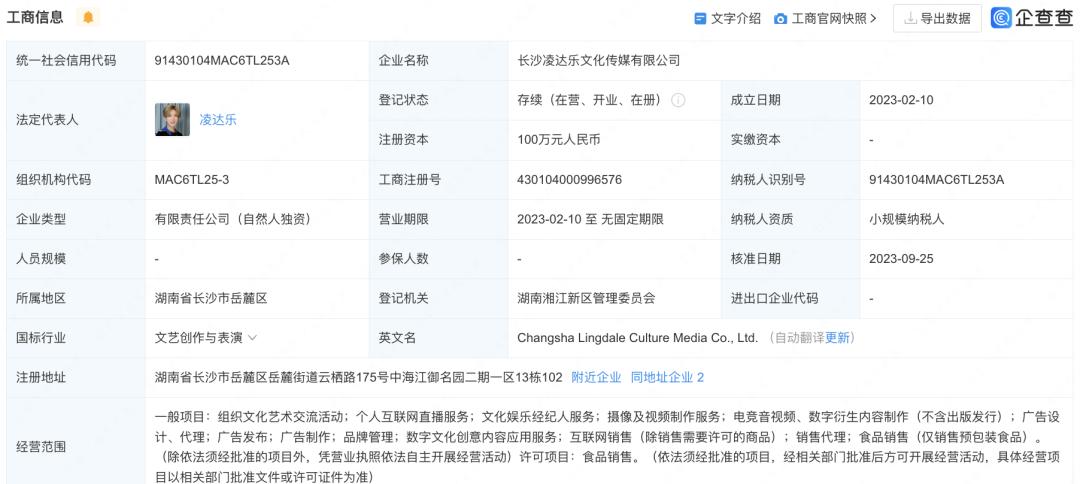Select organization code MAC6TL25-3
This screenshot has width=1080, height=484.
pyautogui.click(x=192, y=180)
